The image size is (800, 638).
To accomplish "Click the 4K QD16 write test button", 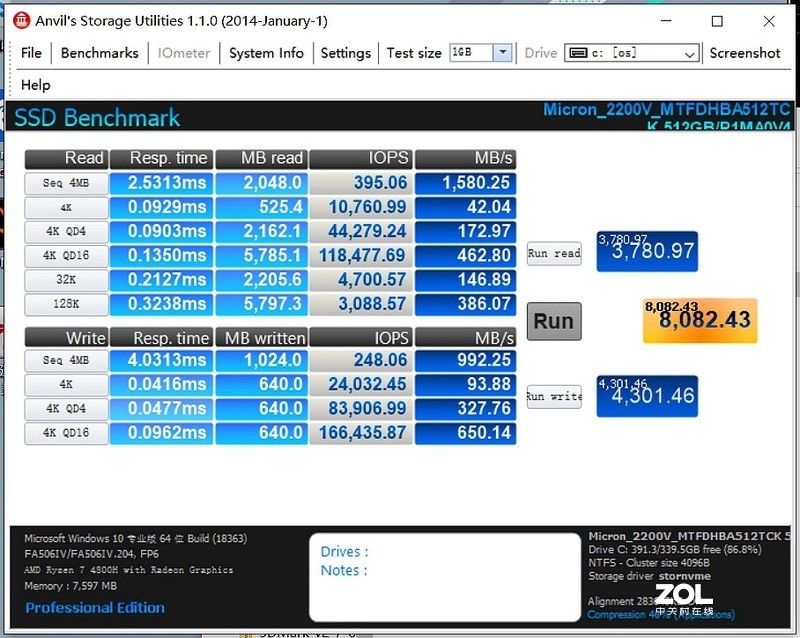I will (66, 433).
